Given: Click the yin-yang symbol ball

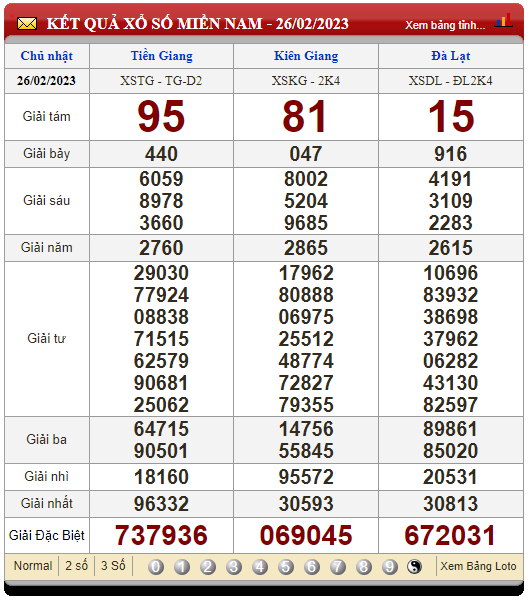Looking at the screenshot, I should pos(415,567).
